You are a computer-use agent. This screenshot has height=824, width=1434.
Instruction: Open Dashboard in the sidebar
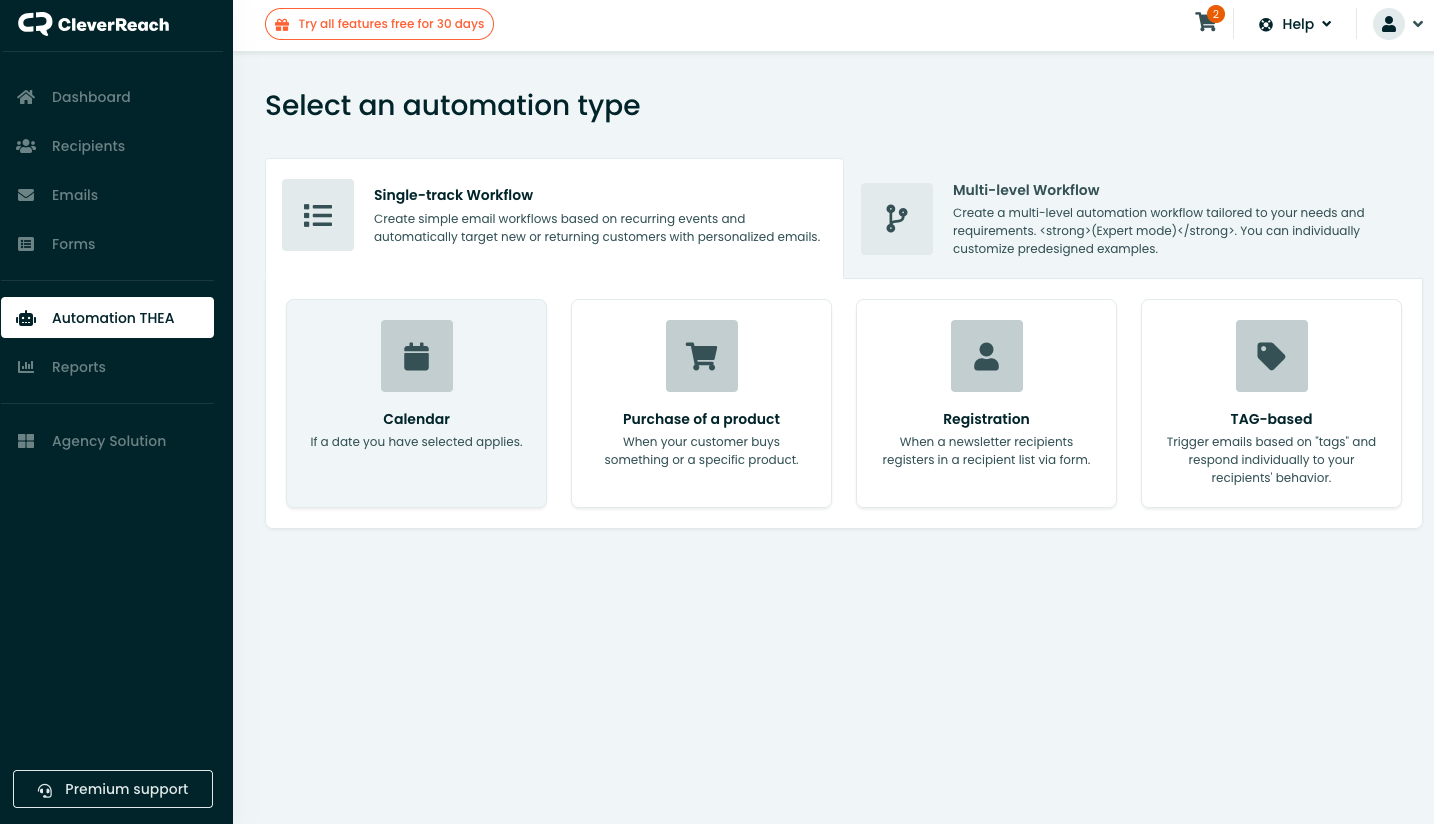[107, 97]
